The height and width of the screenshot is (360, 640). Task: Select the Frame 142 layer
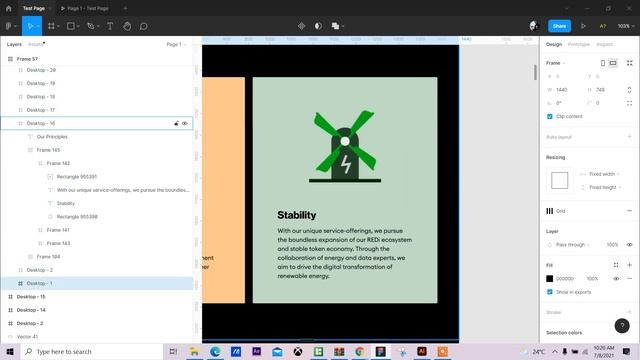tap(97, 163)
